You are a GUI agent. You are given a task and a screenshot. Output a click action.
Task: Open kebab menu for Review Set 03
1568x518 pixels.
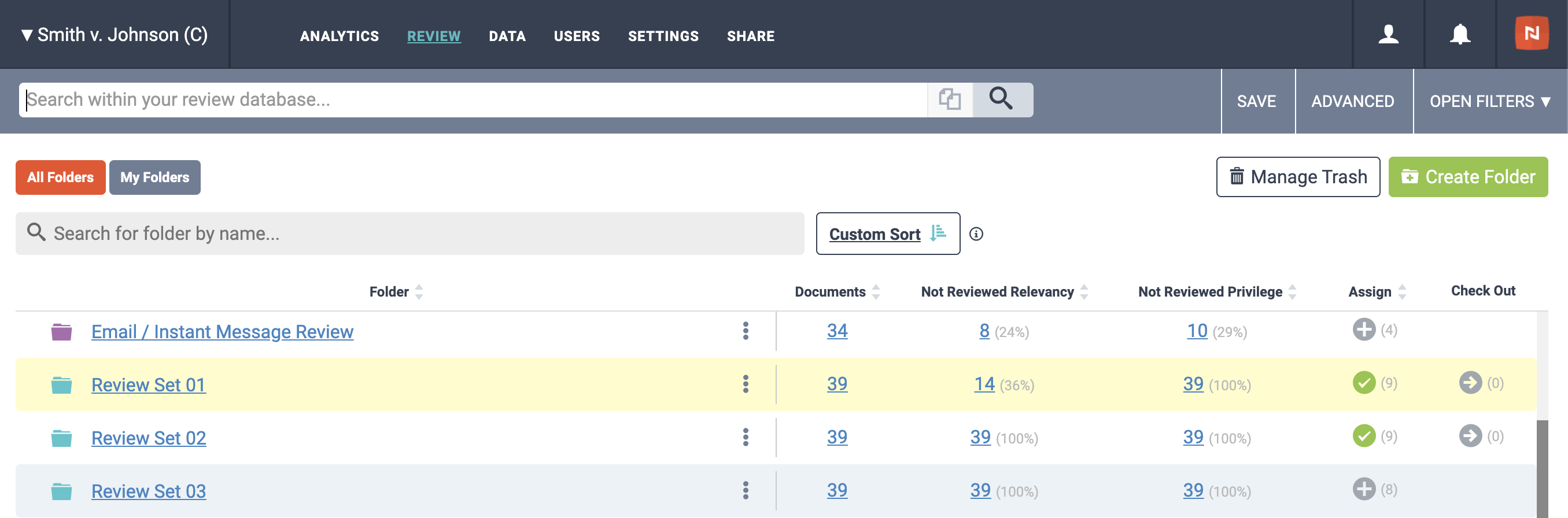(746, 490)
